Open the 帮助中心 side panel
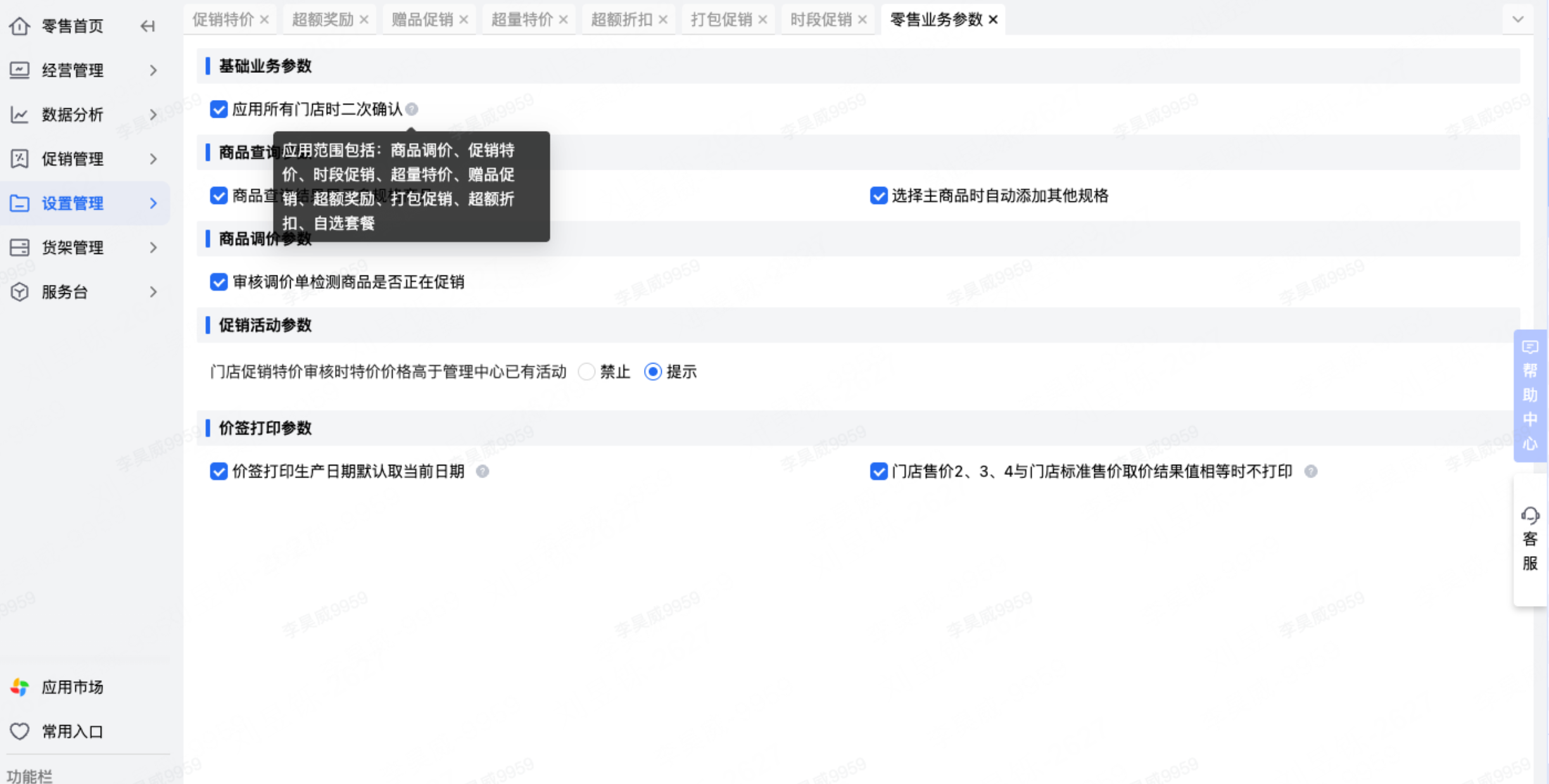Screen dimensions: 1549x784 (x=1530, y=396)
